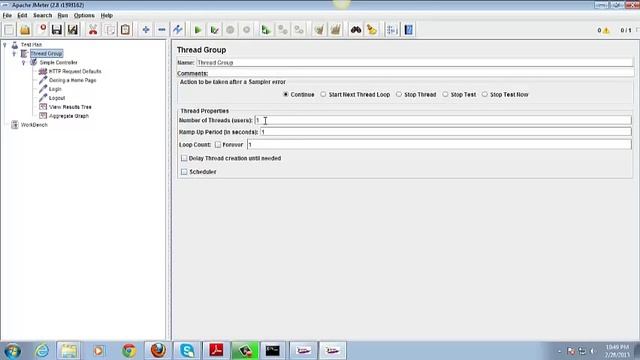Screen dimensions: 640x360
Task: Click the Number of Threads field
Action: click(443, 120)
